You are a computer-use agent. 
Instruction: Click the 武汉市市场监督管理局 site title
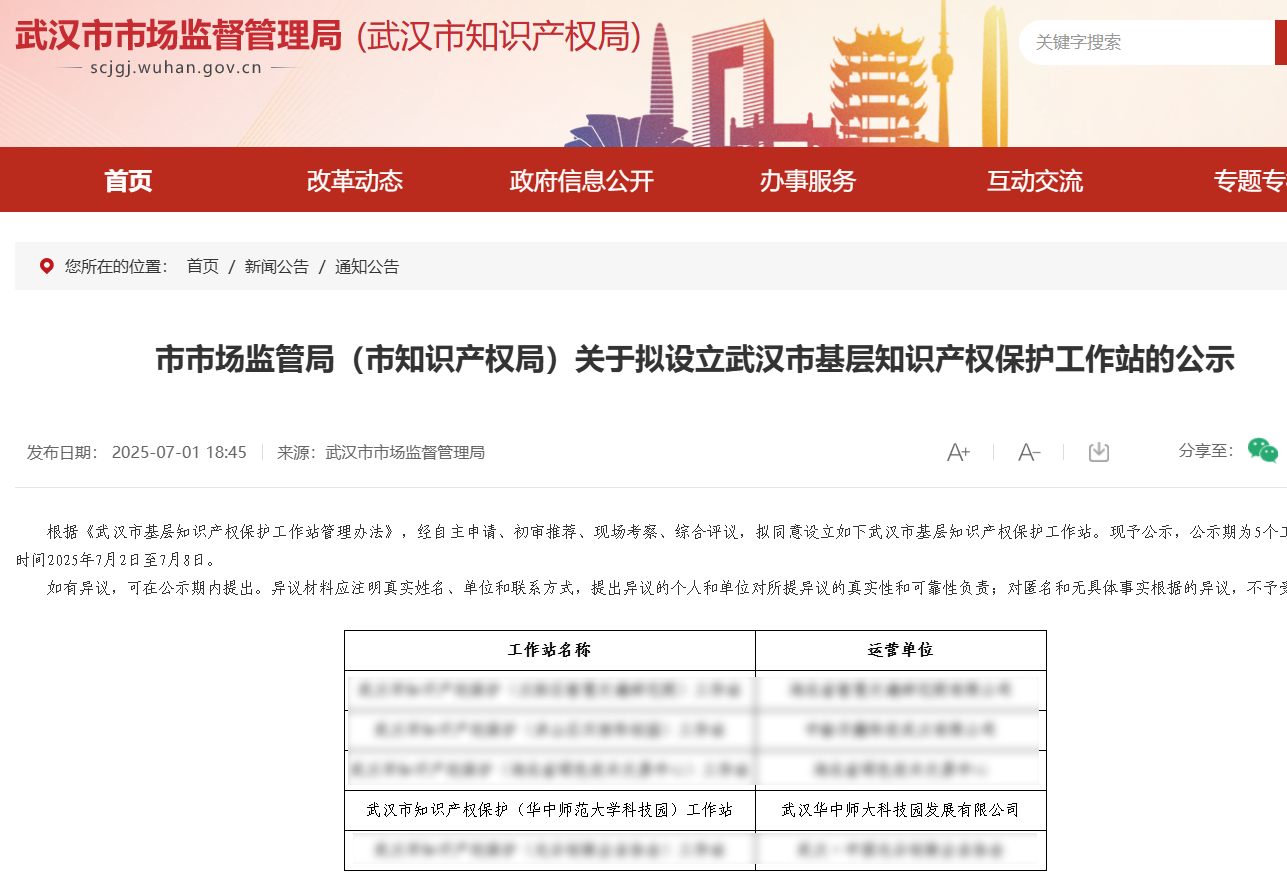click(x=179, y=36)
